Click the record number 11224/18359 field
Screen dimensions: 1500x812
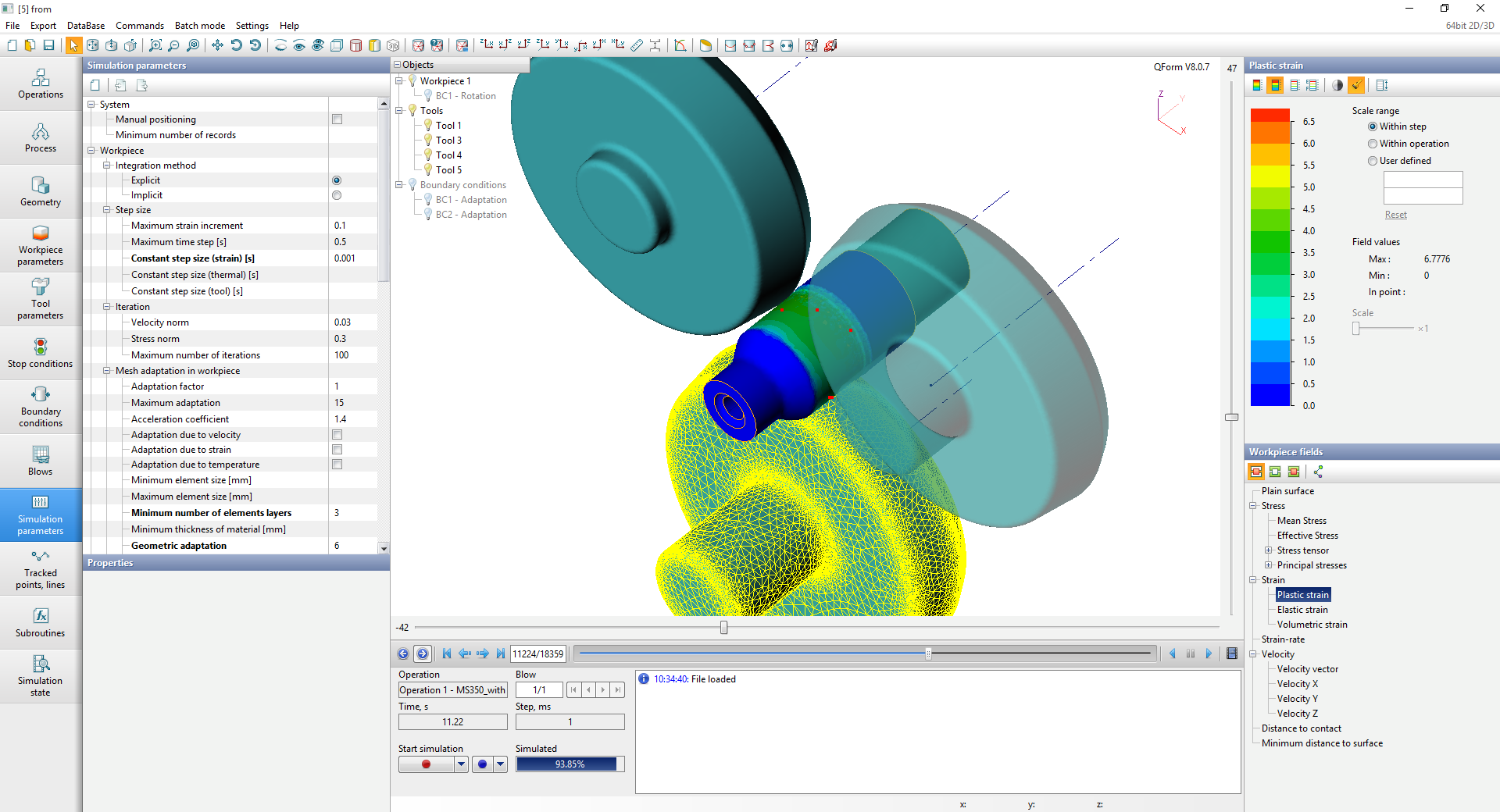[538, 654]
